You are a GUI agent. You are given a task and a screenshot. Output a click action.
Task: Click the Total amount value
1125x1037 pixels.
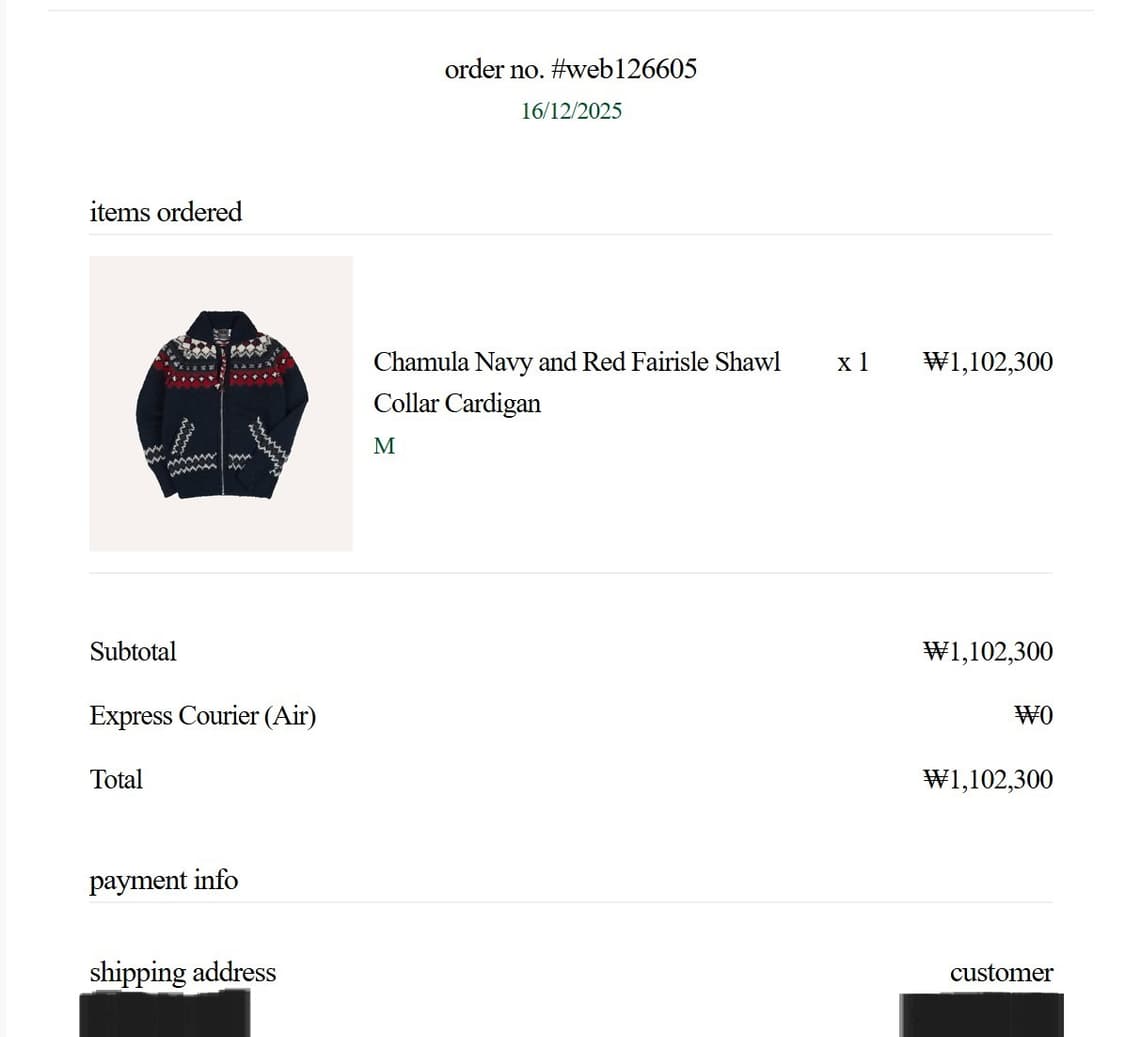[987, 780]
